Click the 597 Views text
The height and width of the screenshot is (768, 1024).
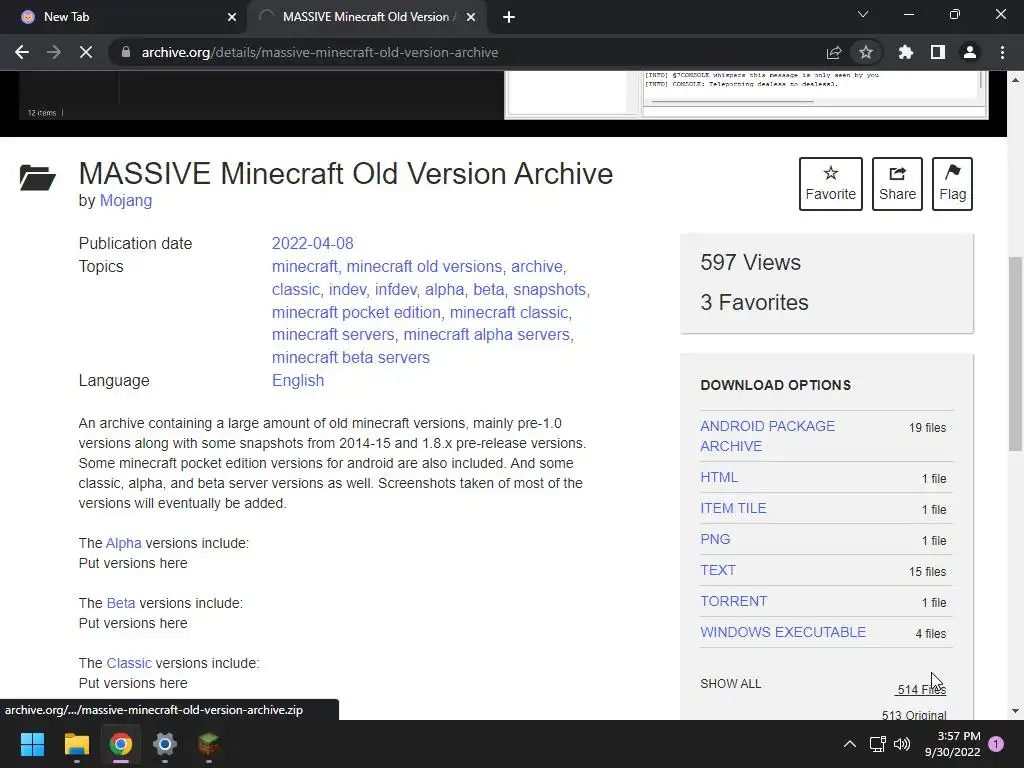tap(750, 263)
